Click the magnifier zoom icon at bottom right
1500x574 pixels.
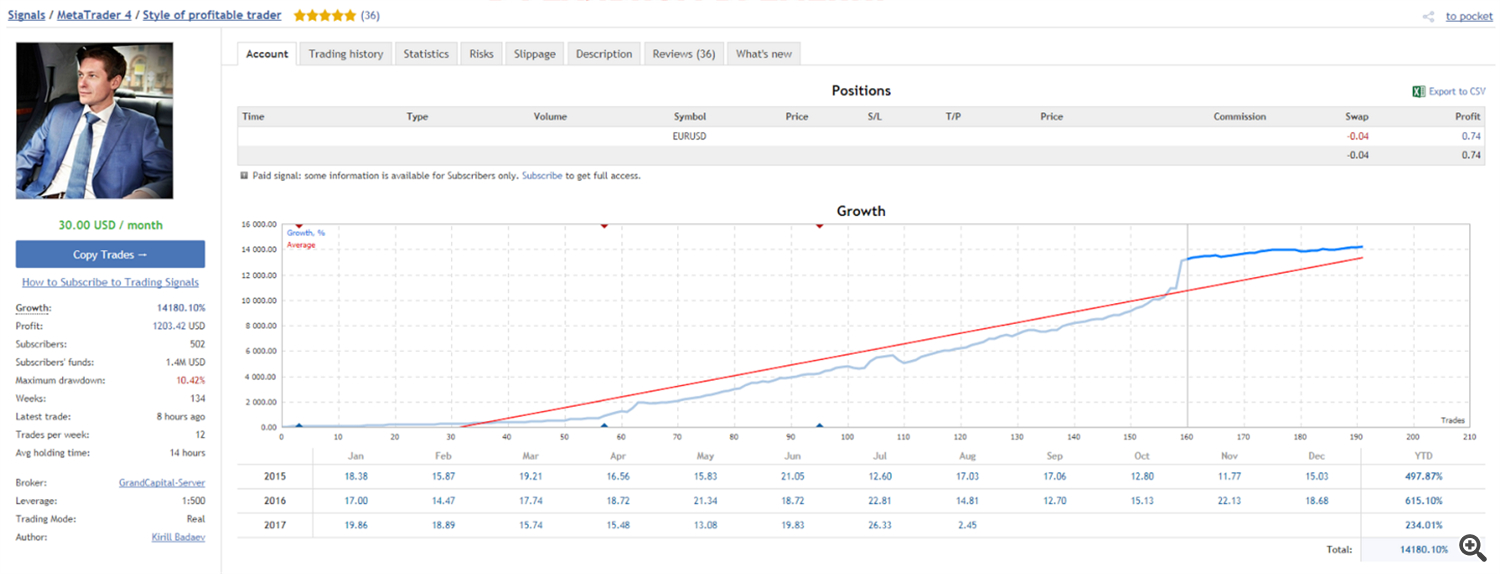[x=1472, y=546]
